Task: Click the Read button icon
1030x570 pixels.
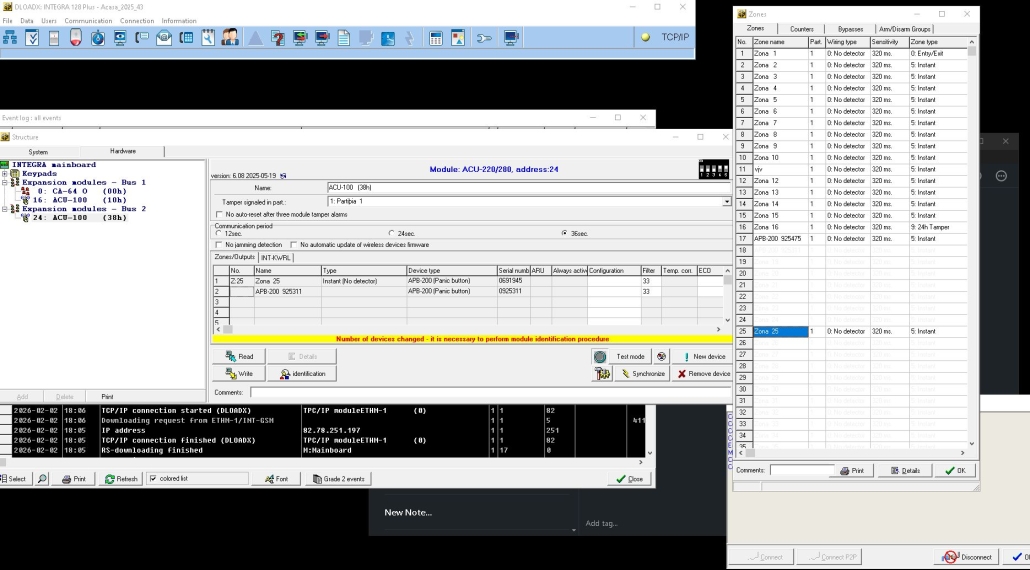Action: [x=231, y=356]
